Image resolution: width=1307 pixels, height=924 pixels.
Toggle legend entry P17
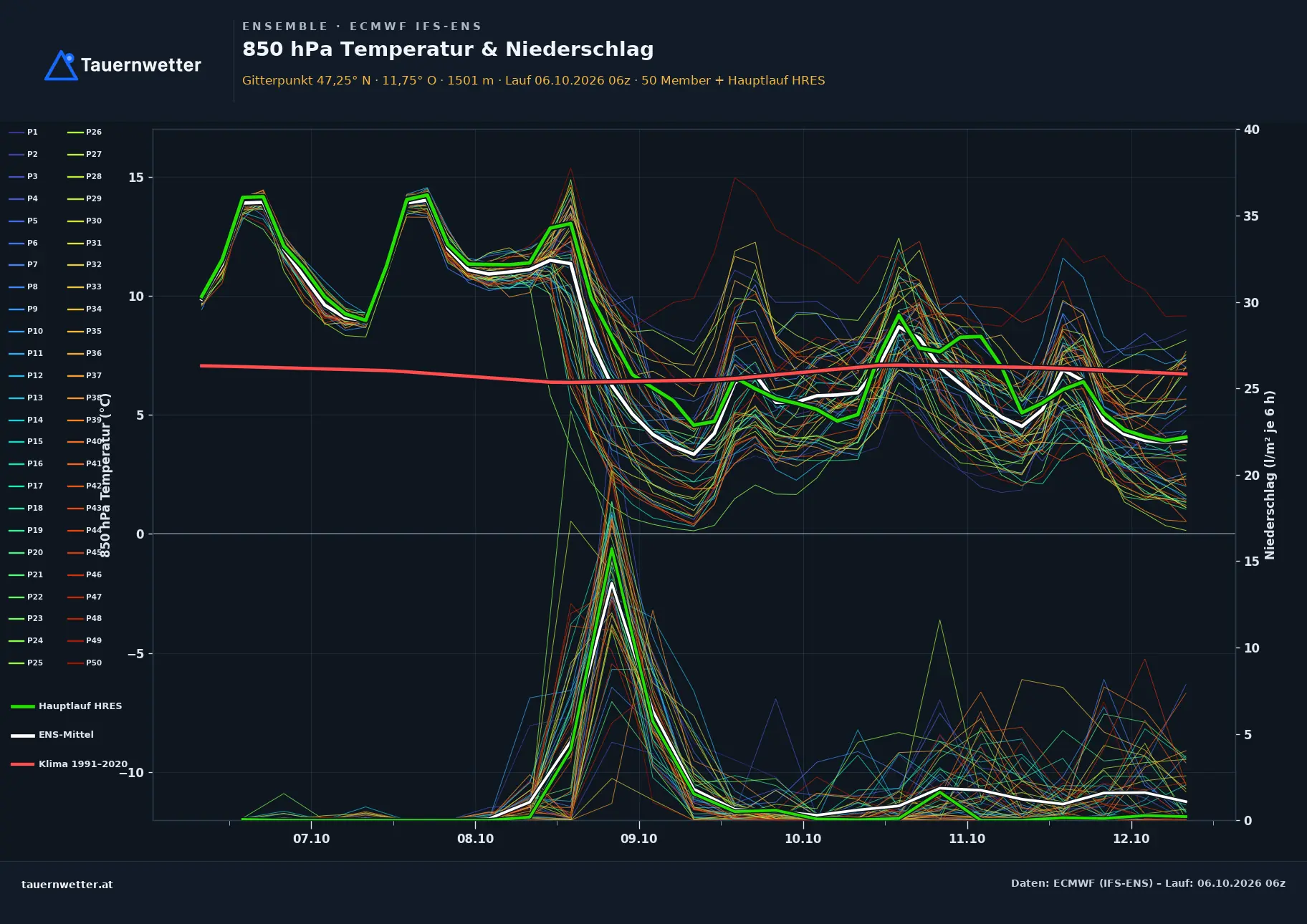click(26, 486)
